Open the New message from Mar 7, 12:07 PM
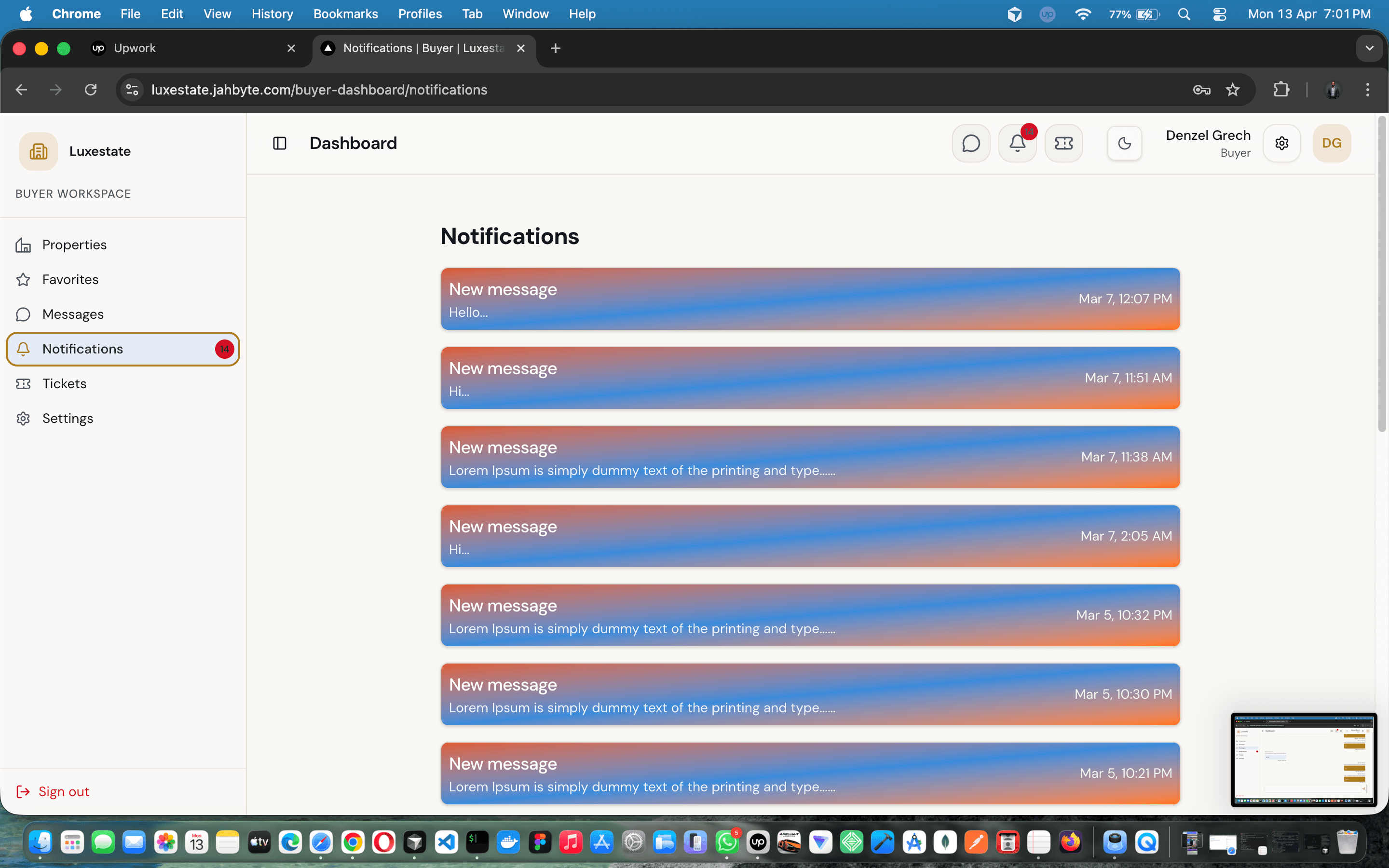Viewport: 1389px width, 868px height. click(x=810, y=298)
